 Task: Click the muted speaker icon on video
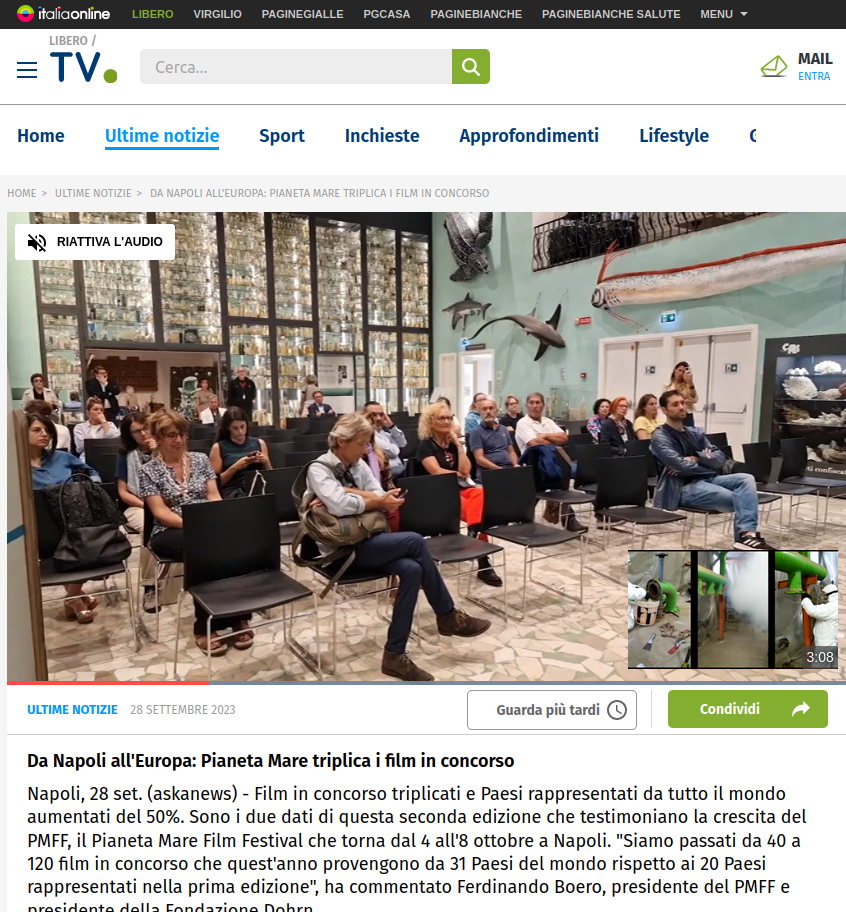[37, 242]
